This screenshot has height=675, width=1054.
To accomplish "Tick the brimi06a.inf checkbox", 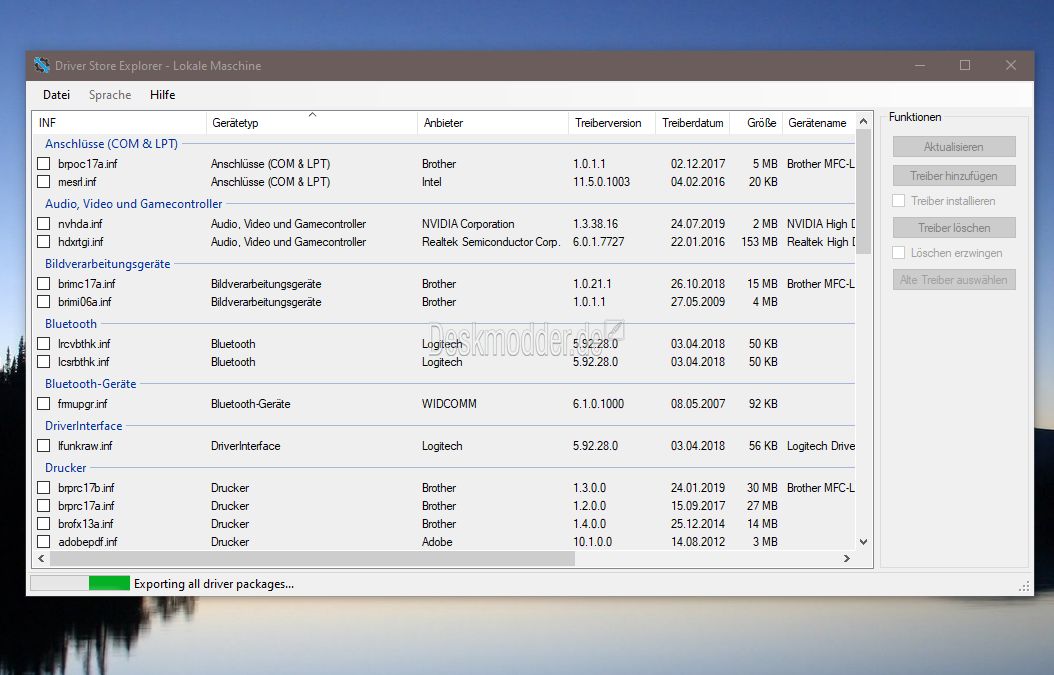I will point(44,302).
